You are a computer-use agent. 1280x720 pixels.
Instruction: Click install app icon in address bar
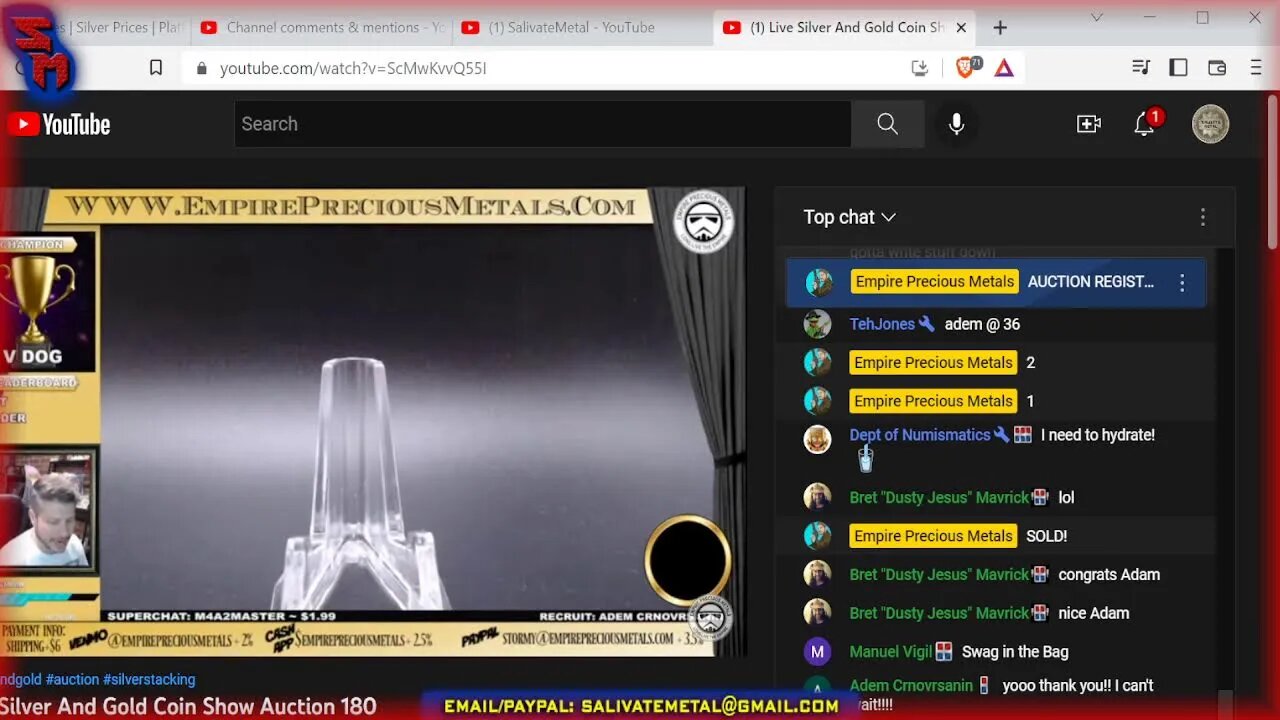click(920, 68)
